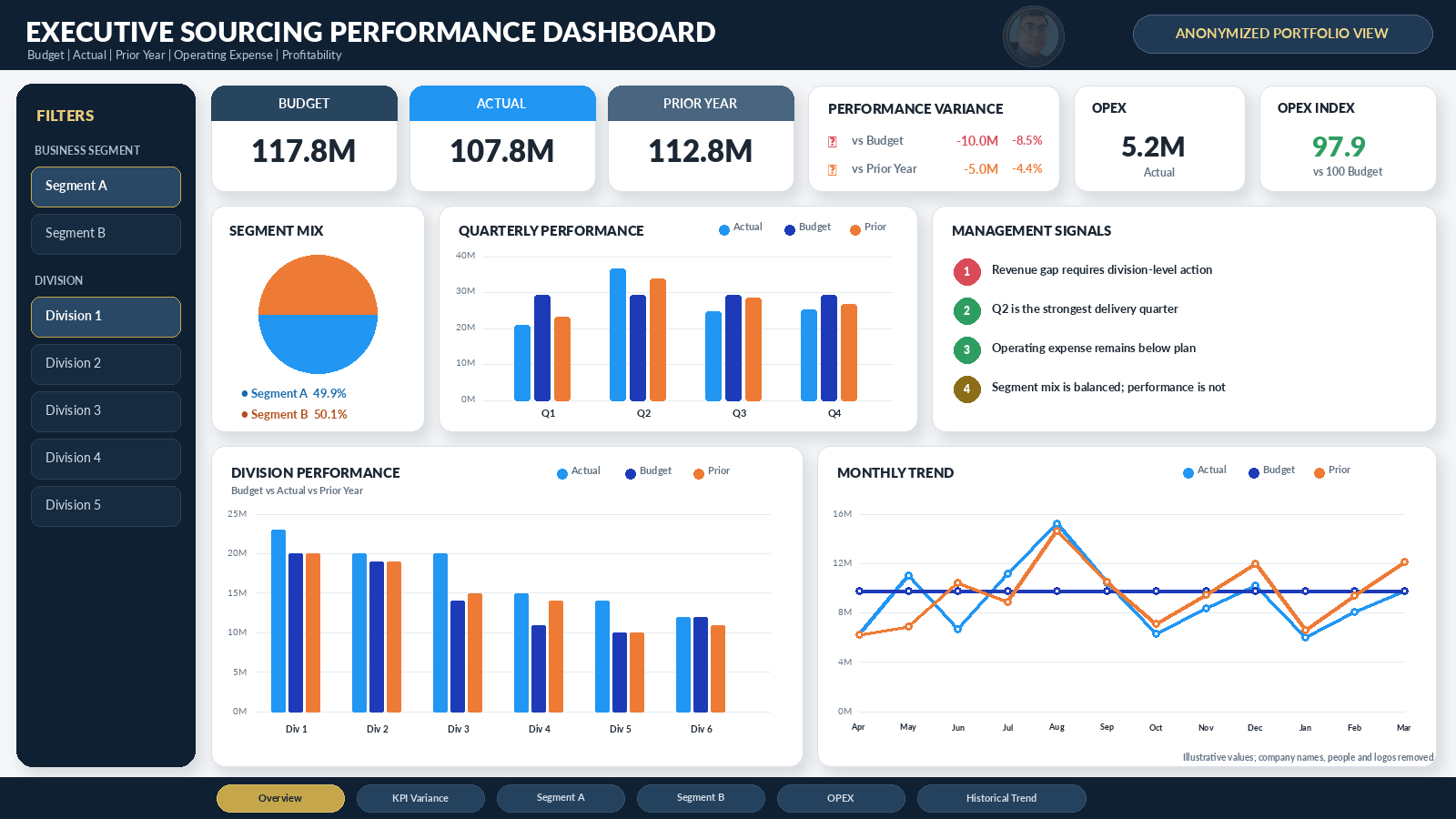Go to the OPEX tab
The image size is (1456, 819).
[x=841, y=798]
